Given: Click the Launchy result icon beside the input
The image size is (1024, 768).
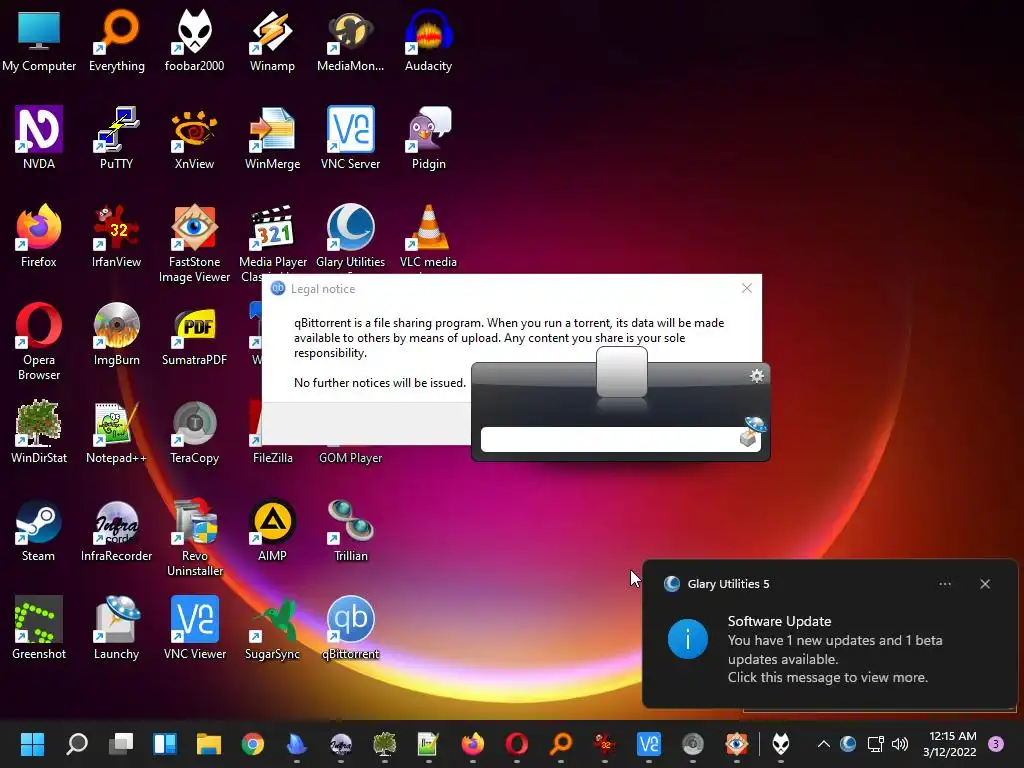Looking at the screenshot, I should pos(753,432).
